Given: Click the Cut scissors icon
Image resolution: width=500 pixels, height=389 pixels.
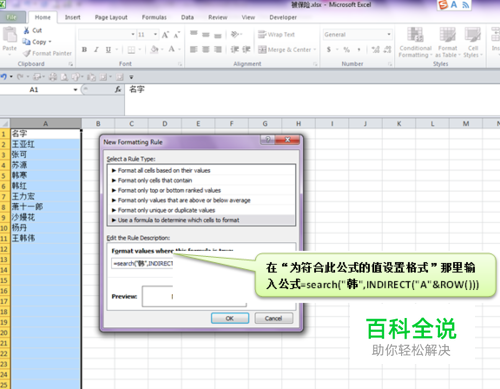Looking at the screenshot, I should [x=26, y=30].
